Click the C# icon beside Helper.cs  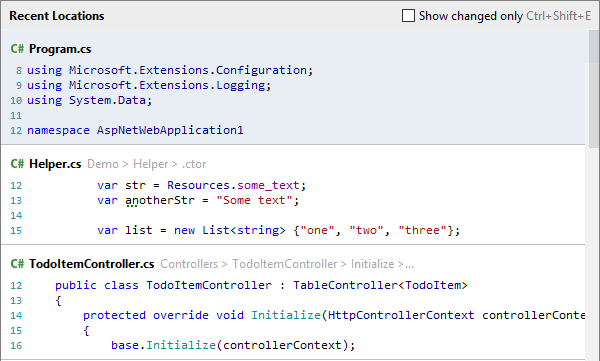(17, 164)
